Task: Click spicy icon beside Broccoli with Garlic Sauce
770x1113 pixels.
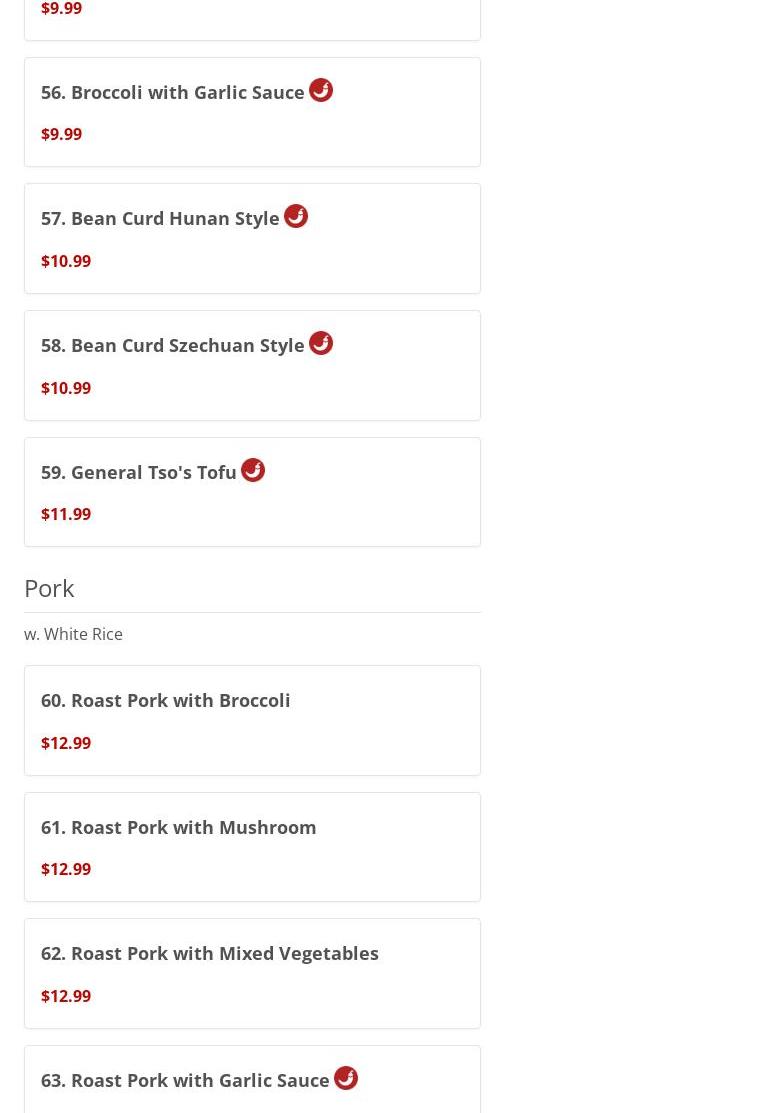Action: tap(321, 90)
